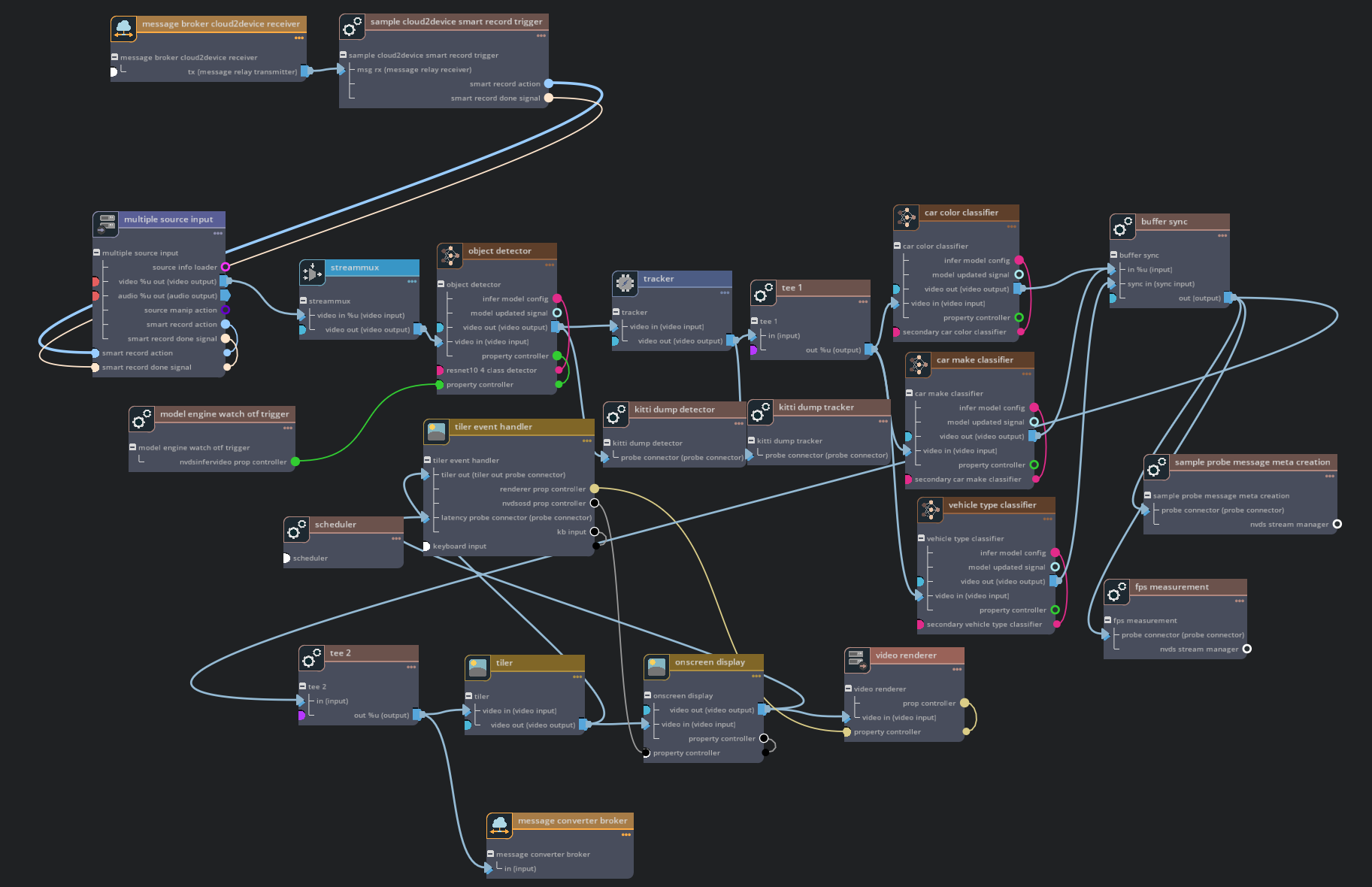This screenshot has width=1372, height=887.
Task: Collapse the multiple source input component
Action: pos(96,253)
